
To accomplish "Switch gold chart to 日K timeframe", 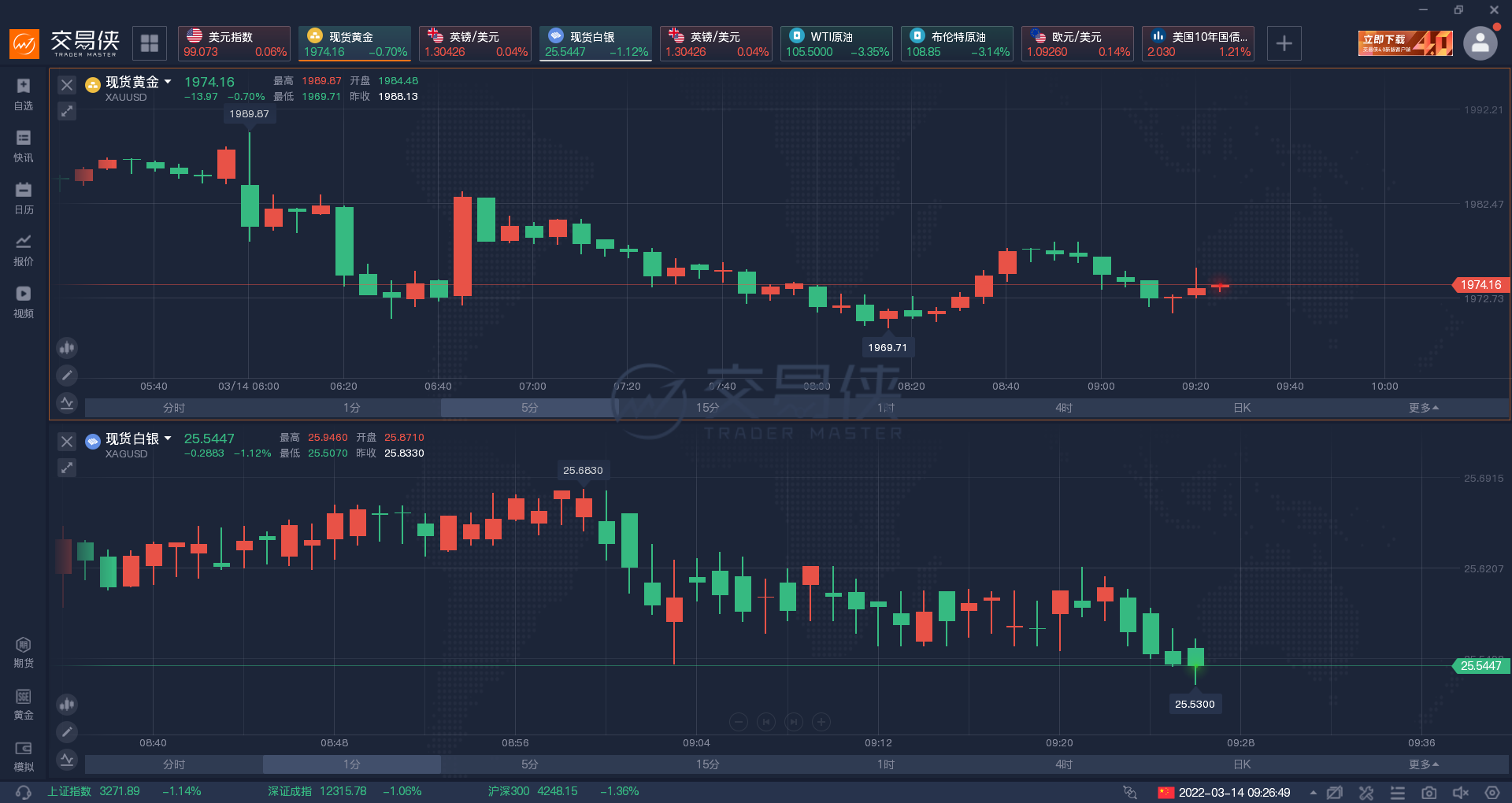I will [1242, 408].
